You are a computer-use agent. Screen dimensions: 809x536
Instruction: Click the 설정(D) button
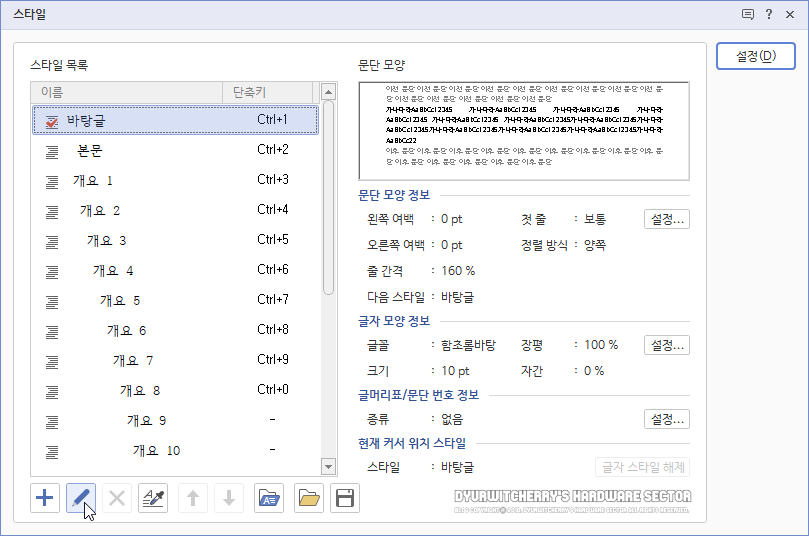(756, 56)
